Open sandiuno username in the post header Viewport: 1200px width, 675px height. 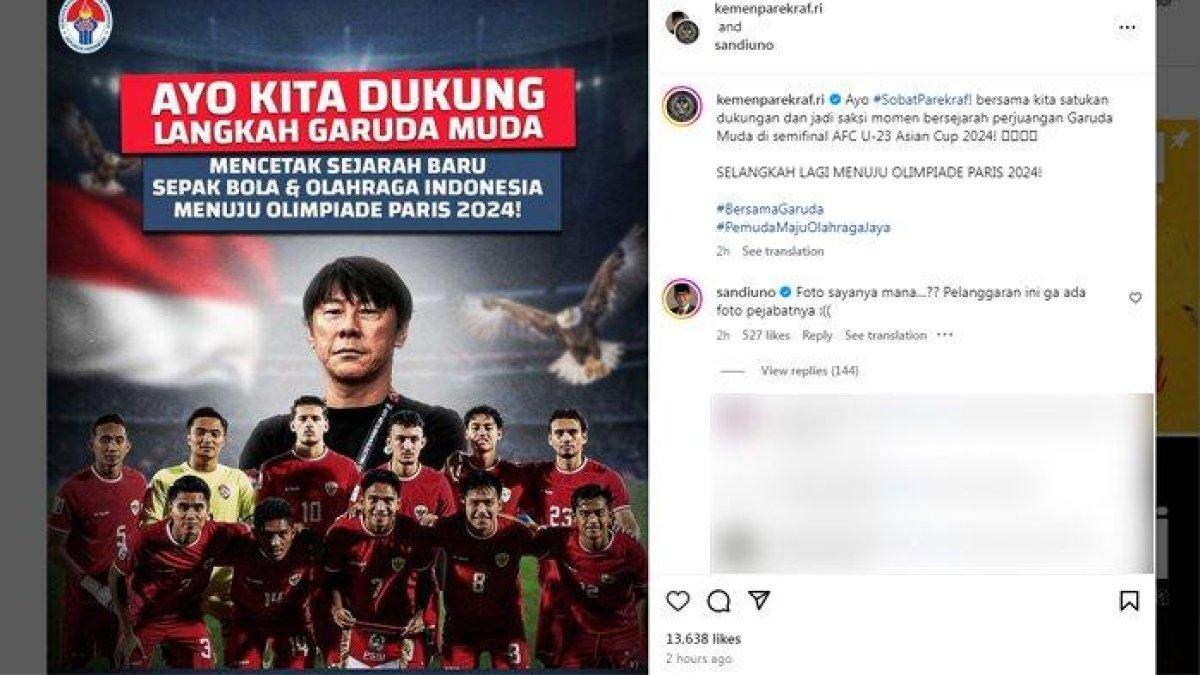pos(746,45)
